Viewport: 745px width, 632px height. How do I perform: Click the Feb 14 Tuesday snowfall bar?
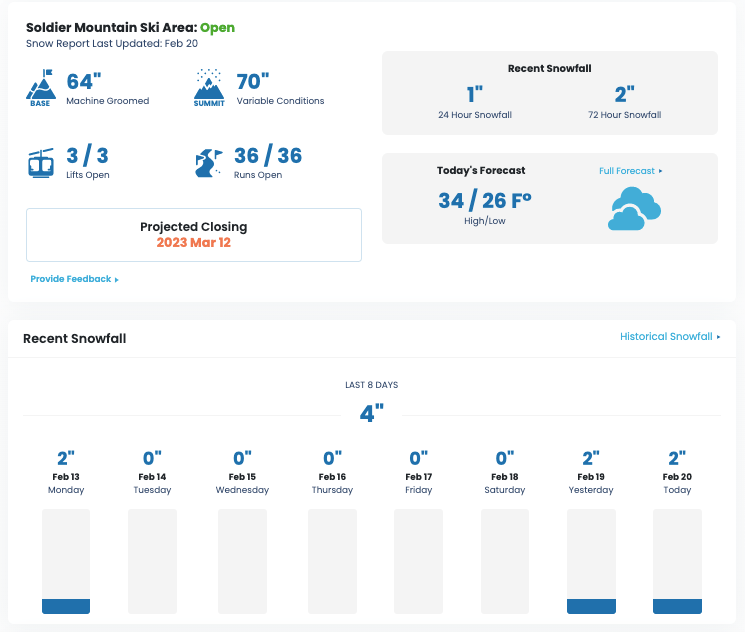(x=152, y=561)
